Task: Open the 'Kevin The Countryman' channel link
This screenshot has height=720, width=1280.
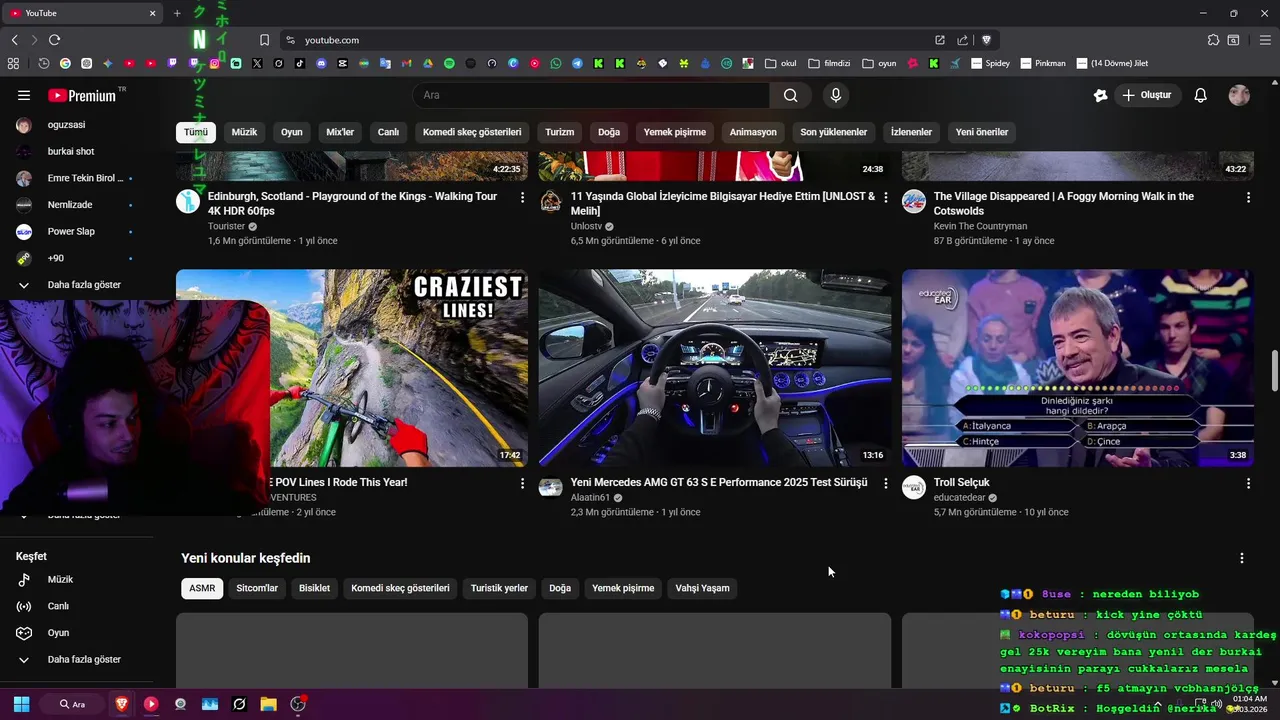Action: 980,227
